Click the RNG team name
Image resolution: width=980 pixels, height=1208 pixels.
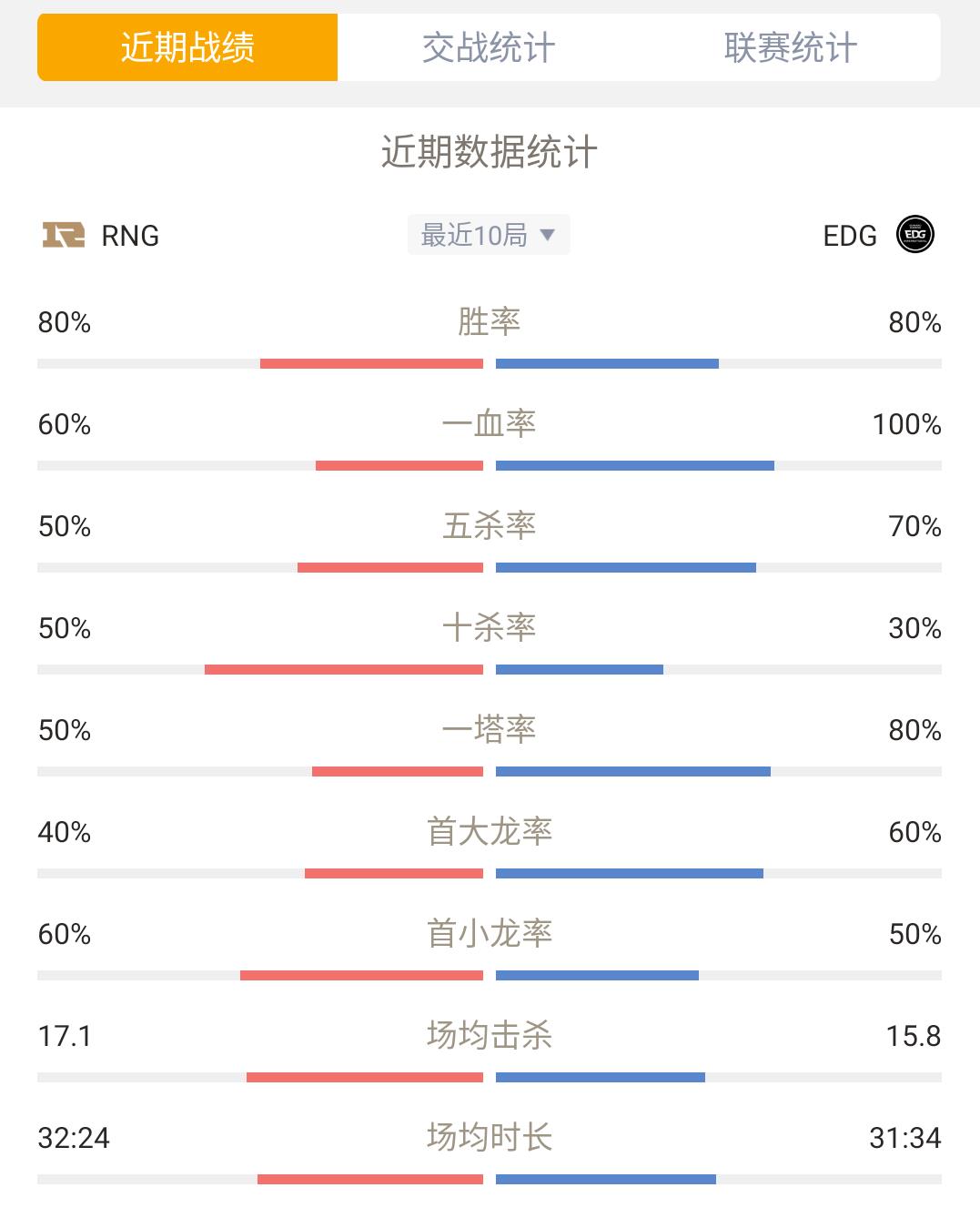click(x=130, y=236)
